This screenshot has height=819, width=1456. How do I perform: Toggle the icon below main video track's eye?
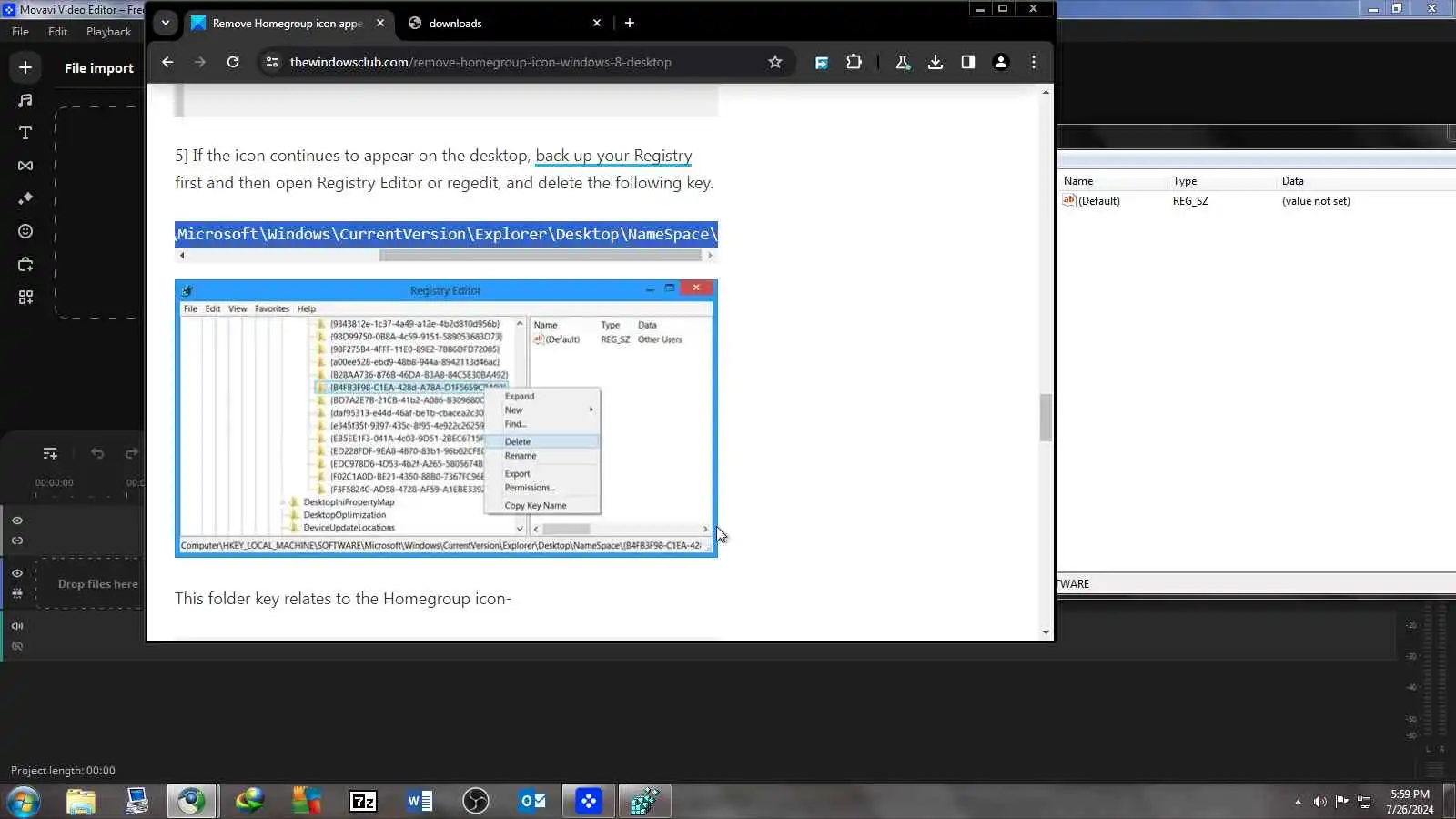tap(17, 593)
